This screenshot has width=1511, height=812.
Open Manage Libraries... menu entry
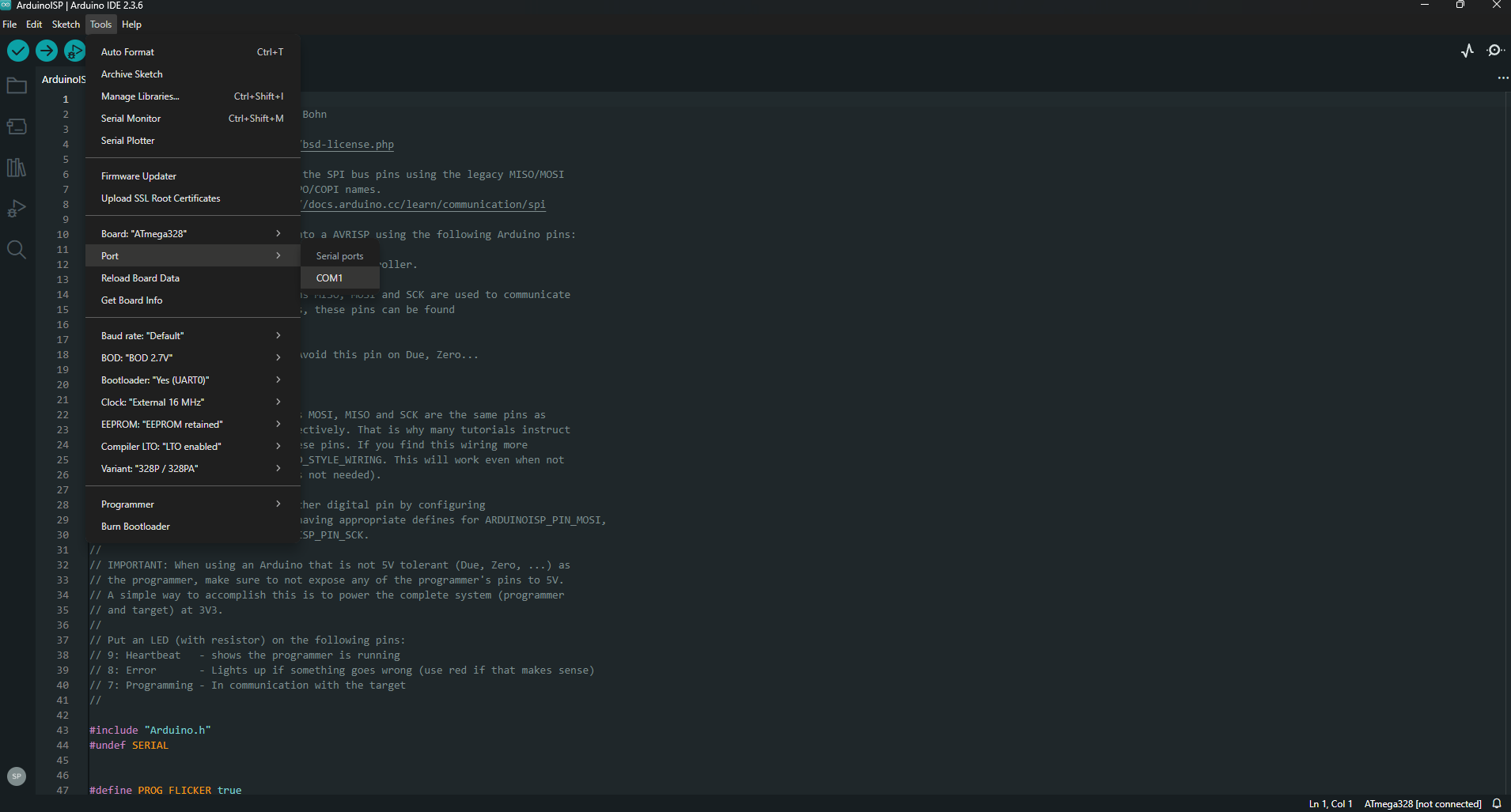(x=192, y=96)
